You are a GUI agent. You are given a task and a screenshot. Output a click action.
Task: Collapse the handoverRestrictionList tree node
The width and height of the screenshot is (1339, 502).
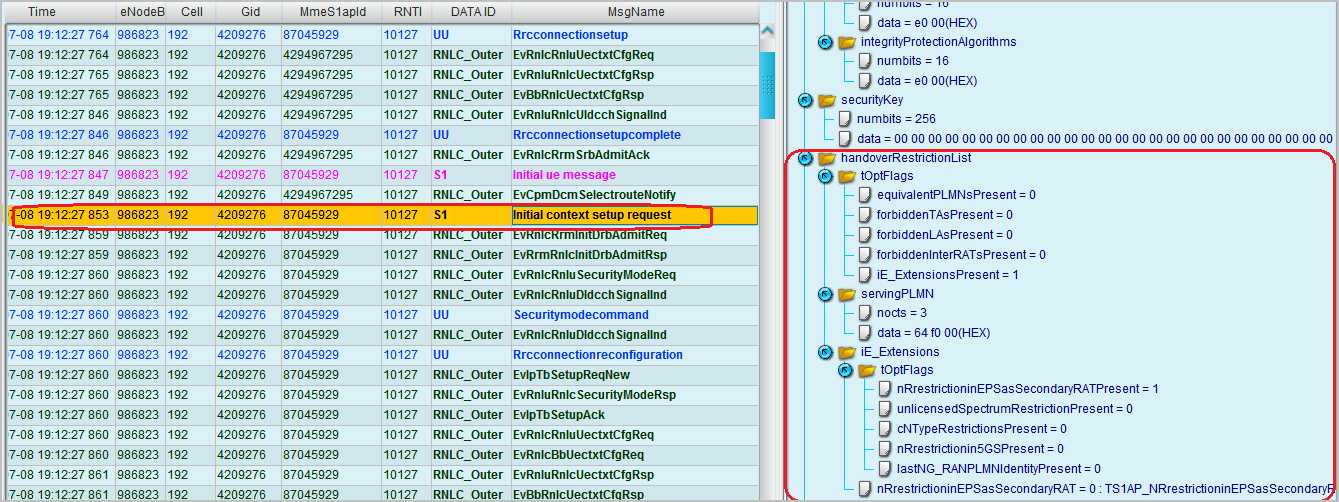[x=805, y=158]
